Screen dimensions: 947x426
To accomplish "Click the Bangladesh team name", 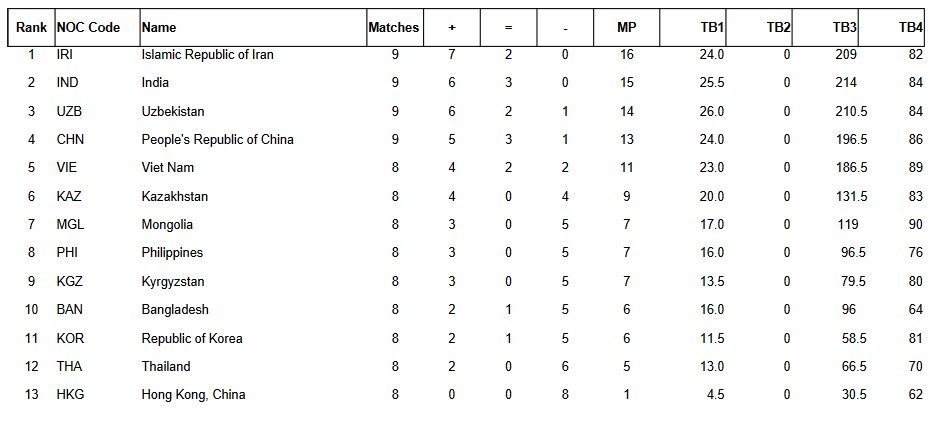I will 175,310.
